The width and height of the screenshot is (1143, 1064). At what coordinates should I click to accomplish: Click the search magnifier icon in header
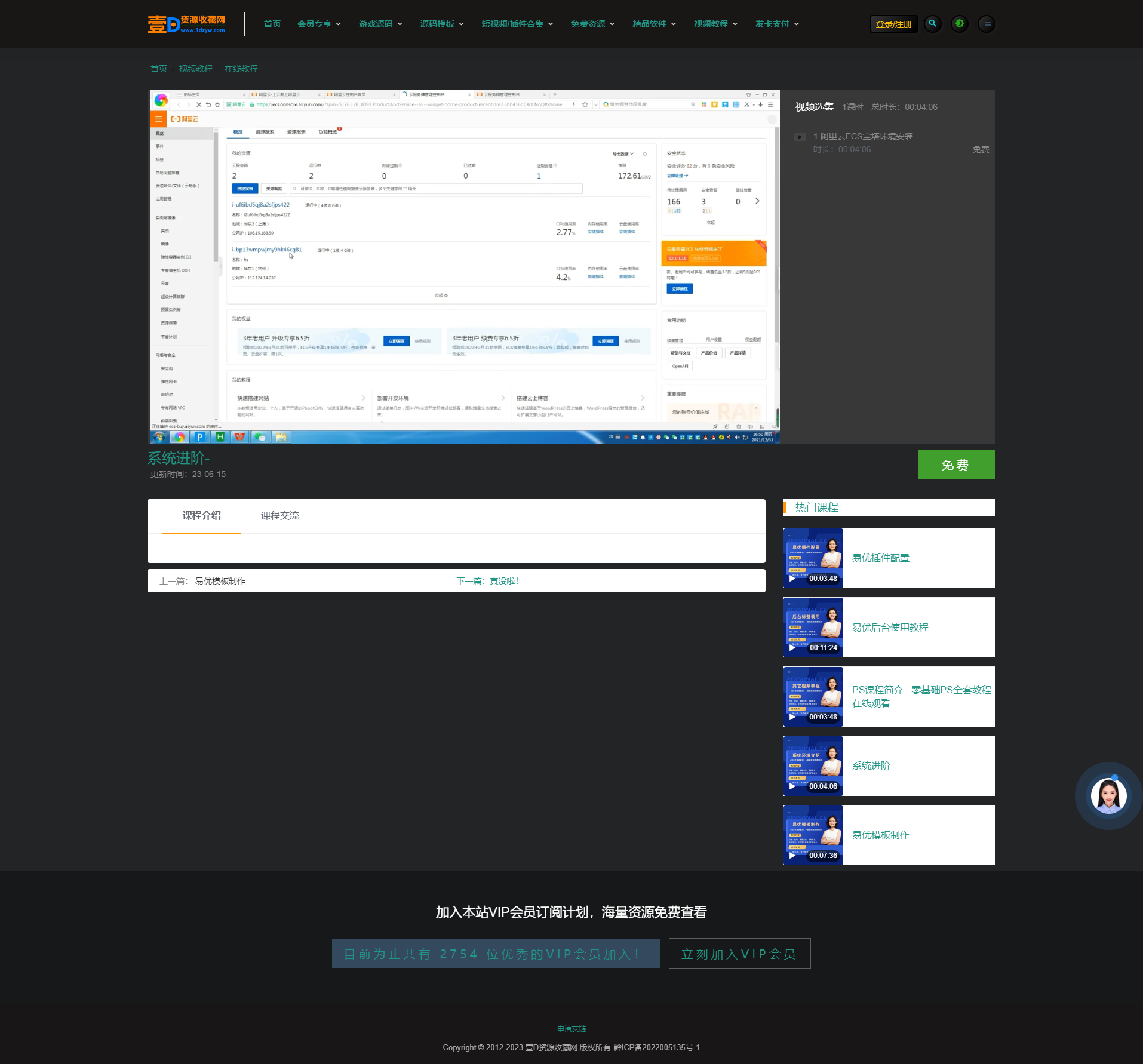click(x=932, y=24)
